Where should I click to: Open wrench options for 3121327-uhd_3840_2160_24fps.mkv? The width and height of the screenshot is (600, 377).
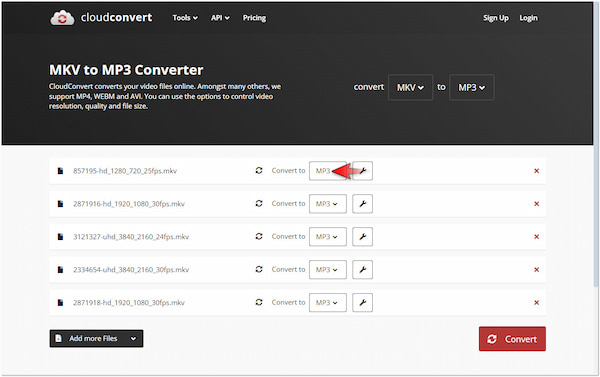(362, 237)
